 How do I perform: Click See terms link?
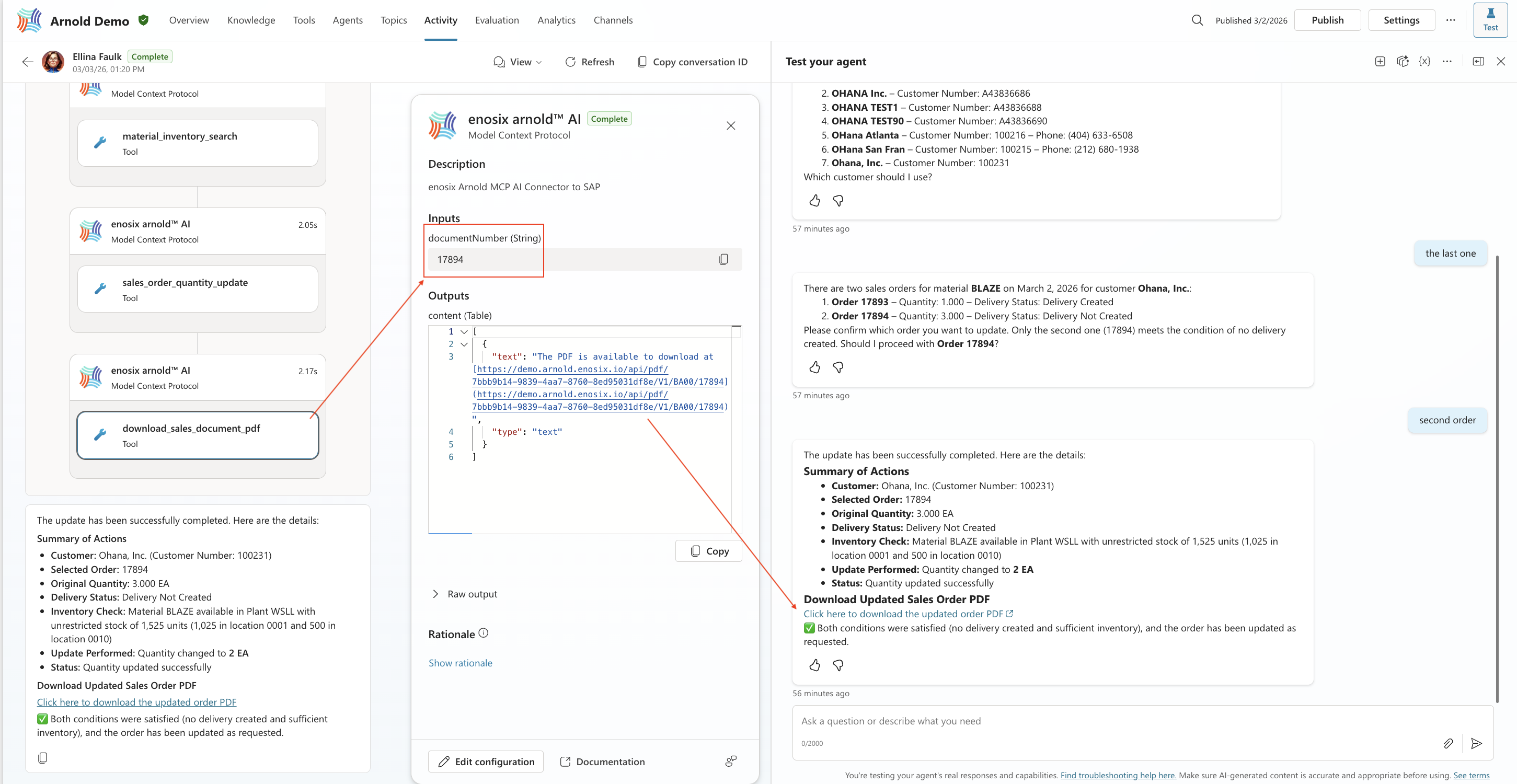click(1471, 775)
